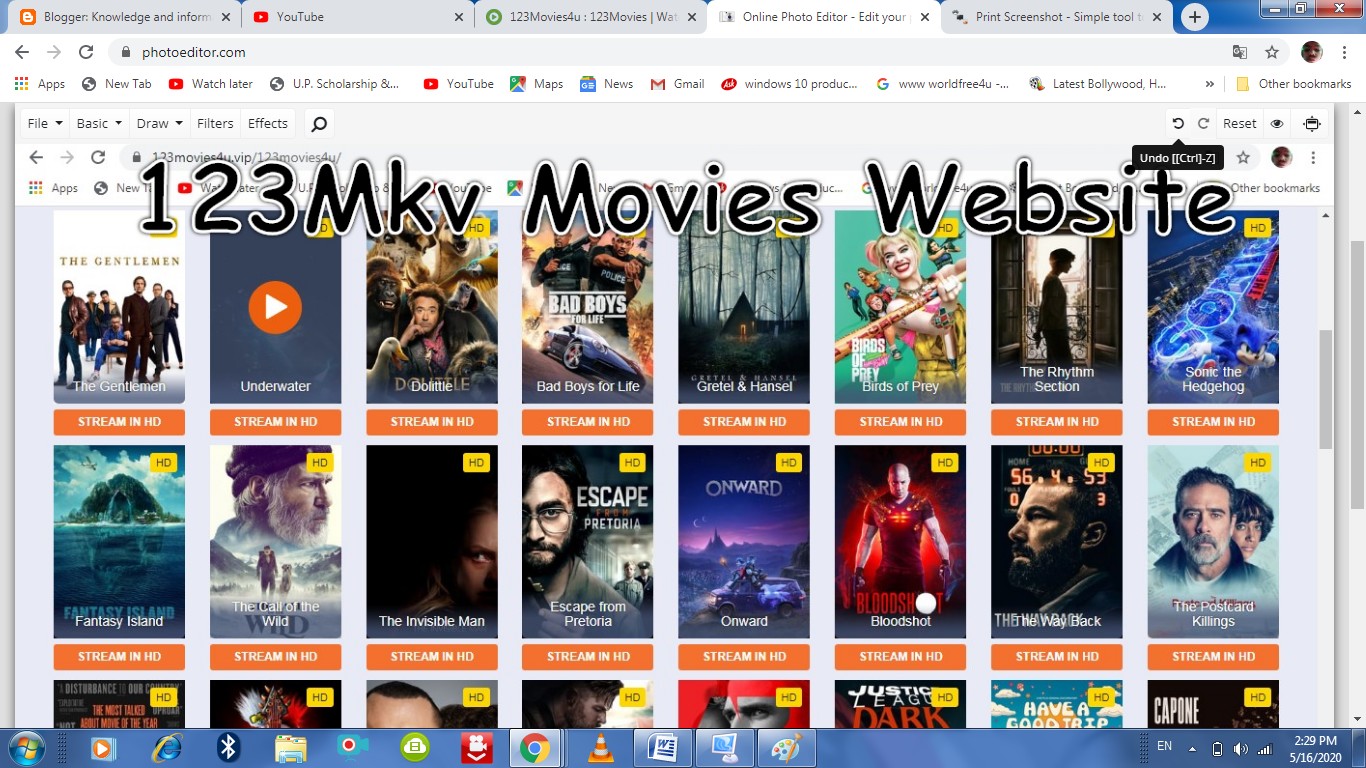
Task: Open the U.P. Scholarship bookmark
Action: (x=335, y=84)
